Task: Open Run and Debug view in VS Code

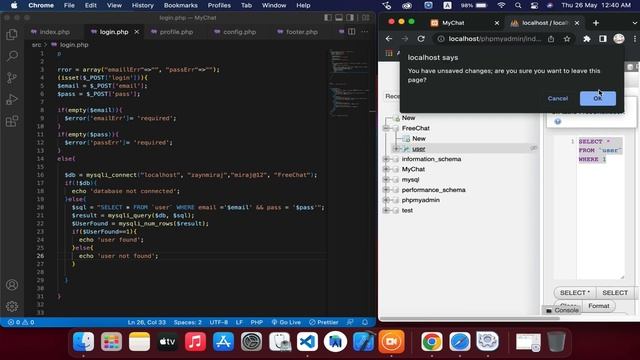Action: click(x=12, y=99)
